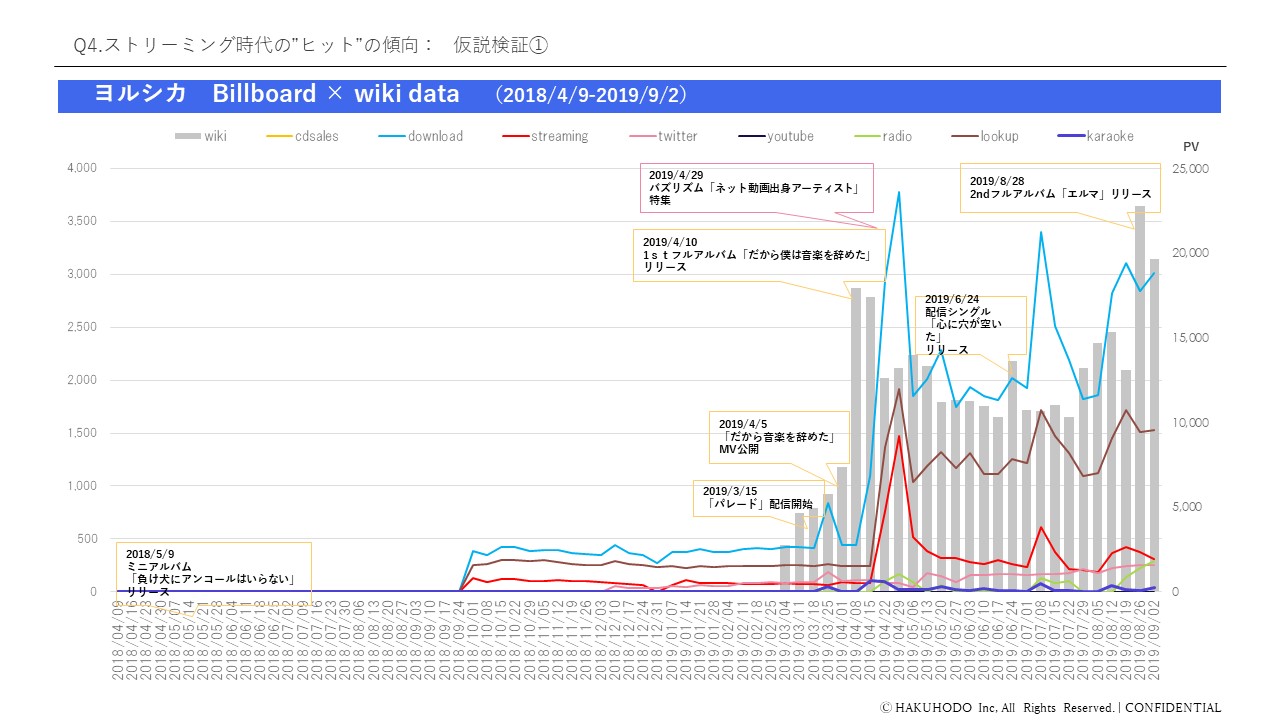Select the 2019/8/28 エルマ release callout
Image resolution: width=1280 pixels, height=720 pixels.
coord(1060,187)
